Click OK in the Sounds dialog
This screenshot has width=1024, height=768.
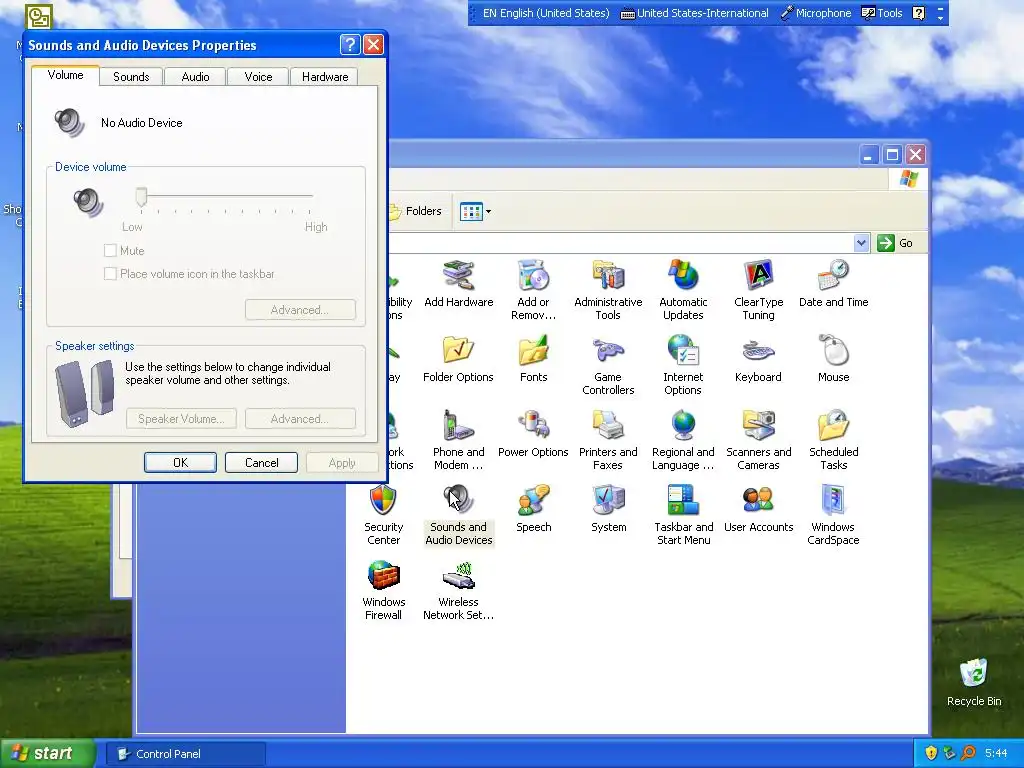[180, 462]
